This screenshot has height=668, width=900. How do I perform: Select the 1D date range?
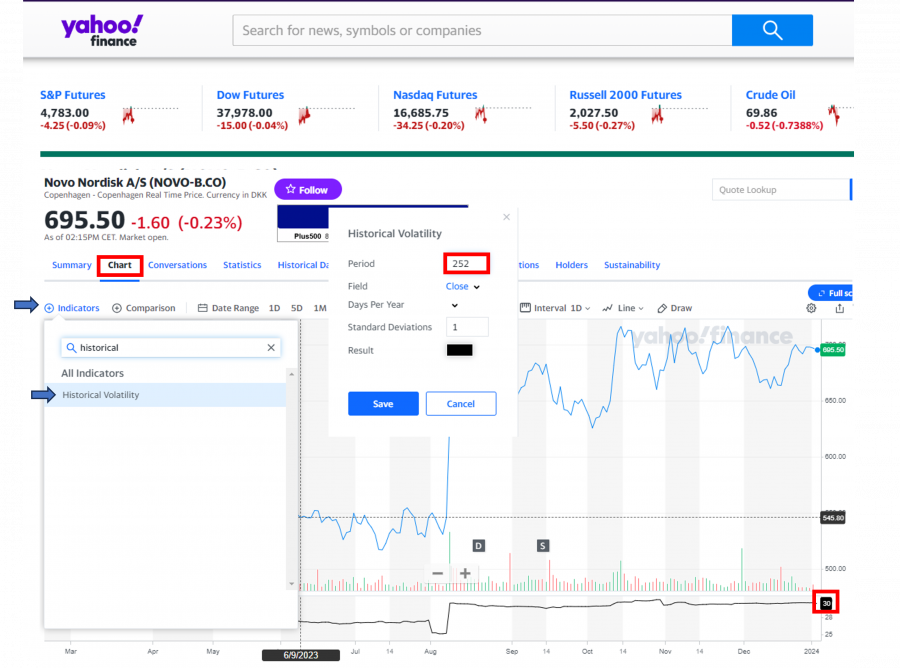[x=274, y=308]
